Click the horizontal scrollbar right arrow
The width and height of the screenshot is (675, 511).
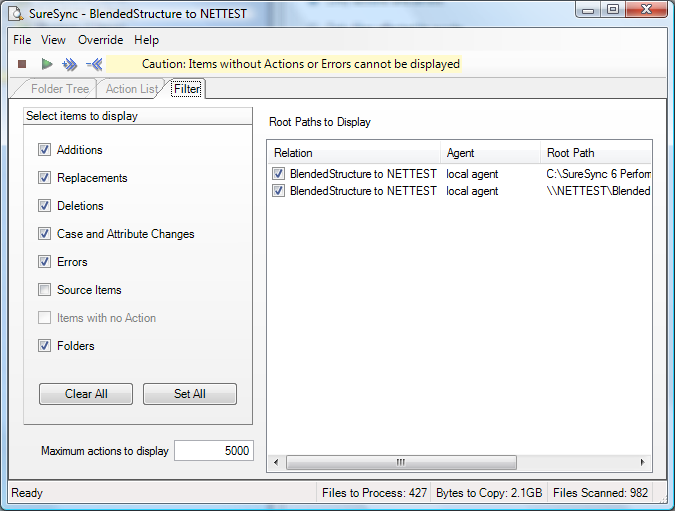[643, 463]
